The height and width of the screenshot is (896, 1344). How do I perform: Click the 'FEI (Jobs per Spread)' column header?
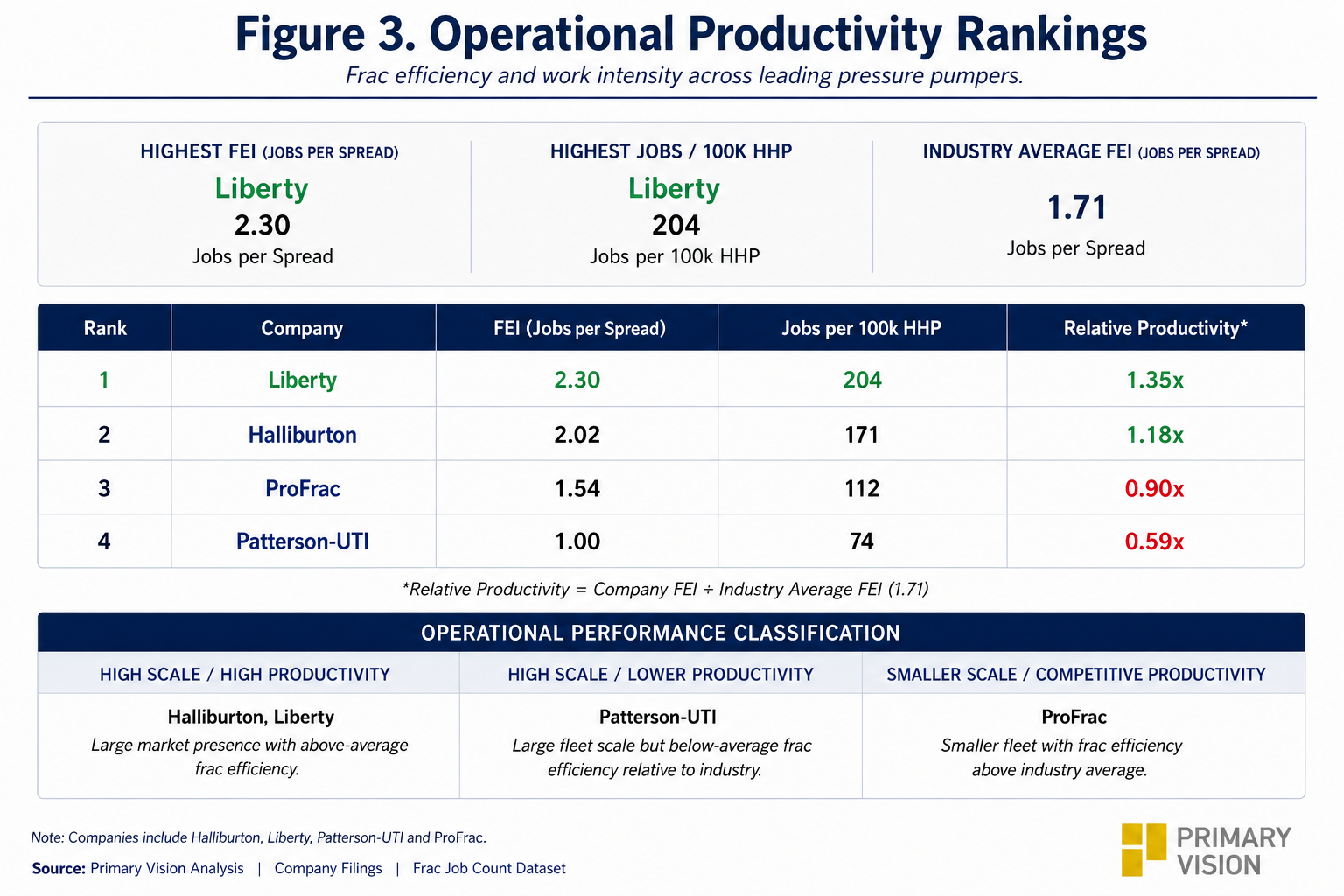579,328
